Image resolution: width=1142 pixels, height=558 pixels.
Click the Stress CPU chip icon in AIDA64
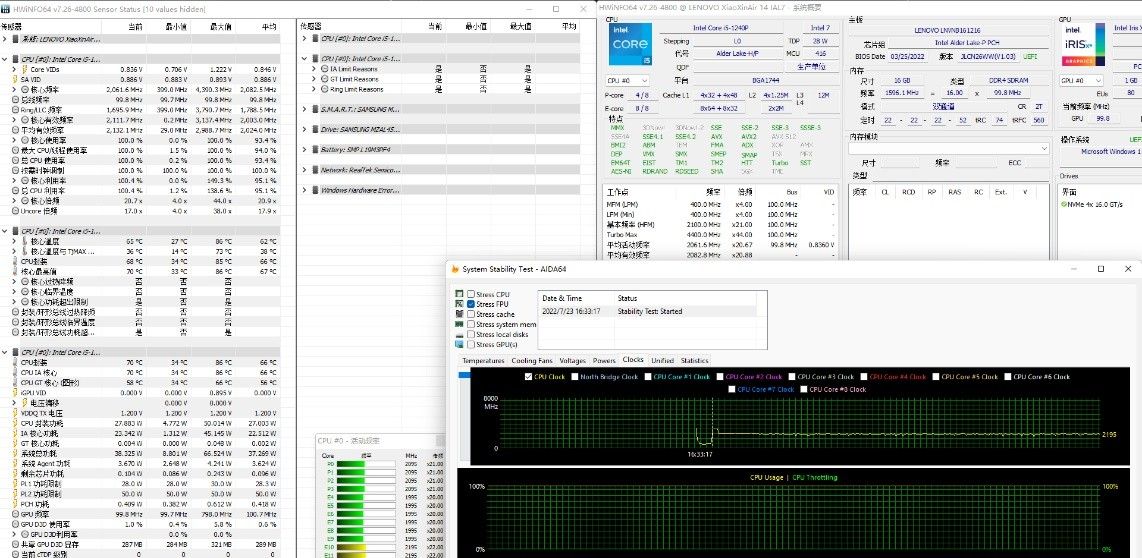click(459, 294)
